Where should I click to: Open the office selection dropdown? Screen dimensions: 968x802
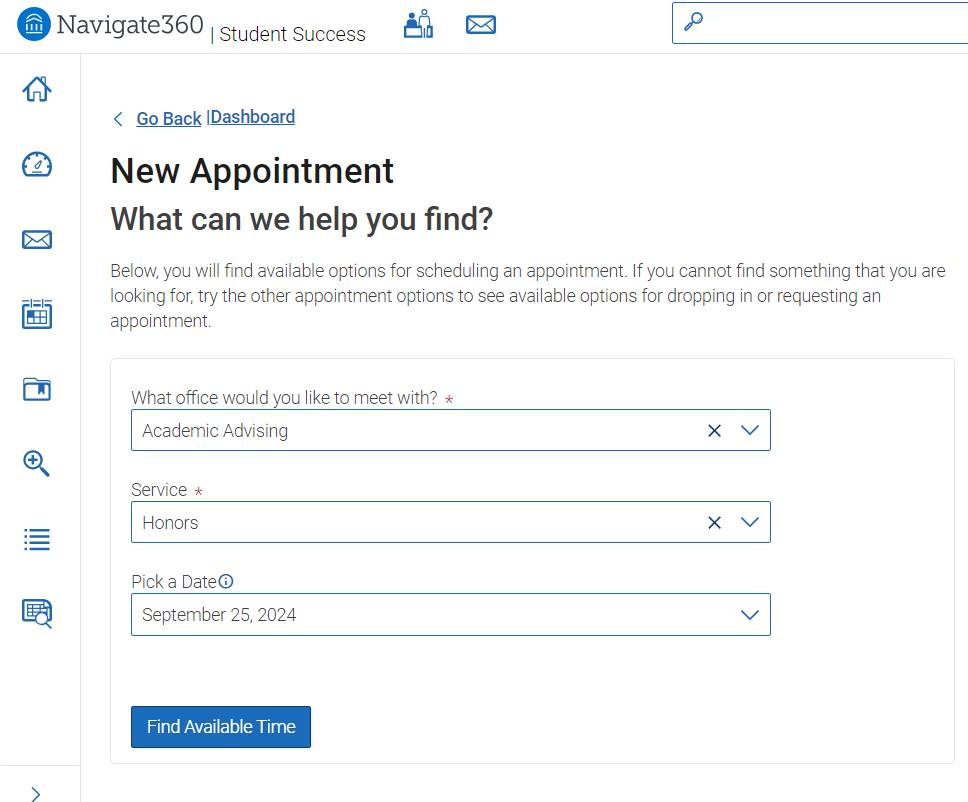(750, 430)
